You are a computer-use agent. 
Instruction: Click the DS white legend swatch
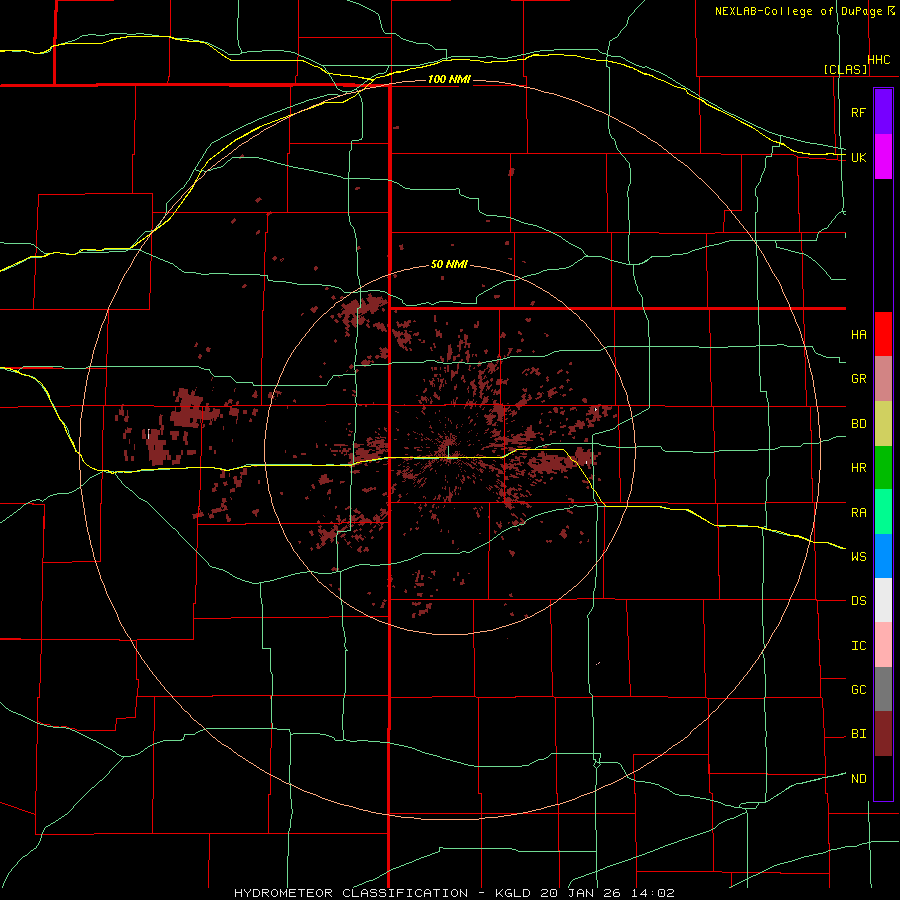[883, 600]
